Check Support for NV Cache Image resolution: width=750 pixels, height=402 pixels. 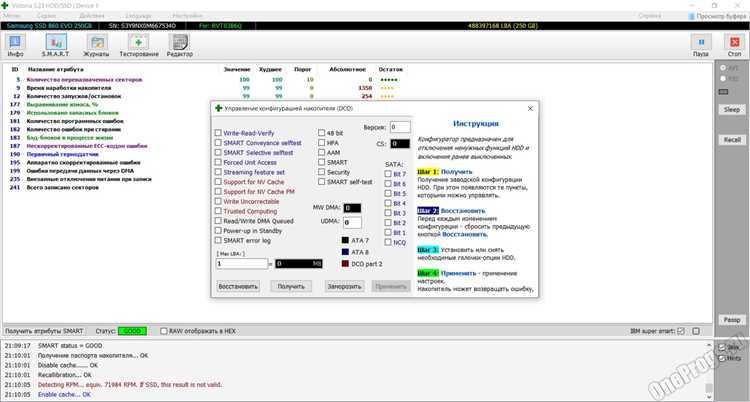[x=218, y=182]
